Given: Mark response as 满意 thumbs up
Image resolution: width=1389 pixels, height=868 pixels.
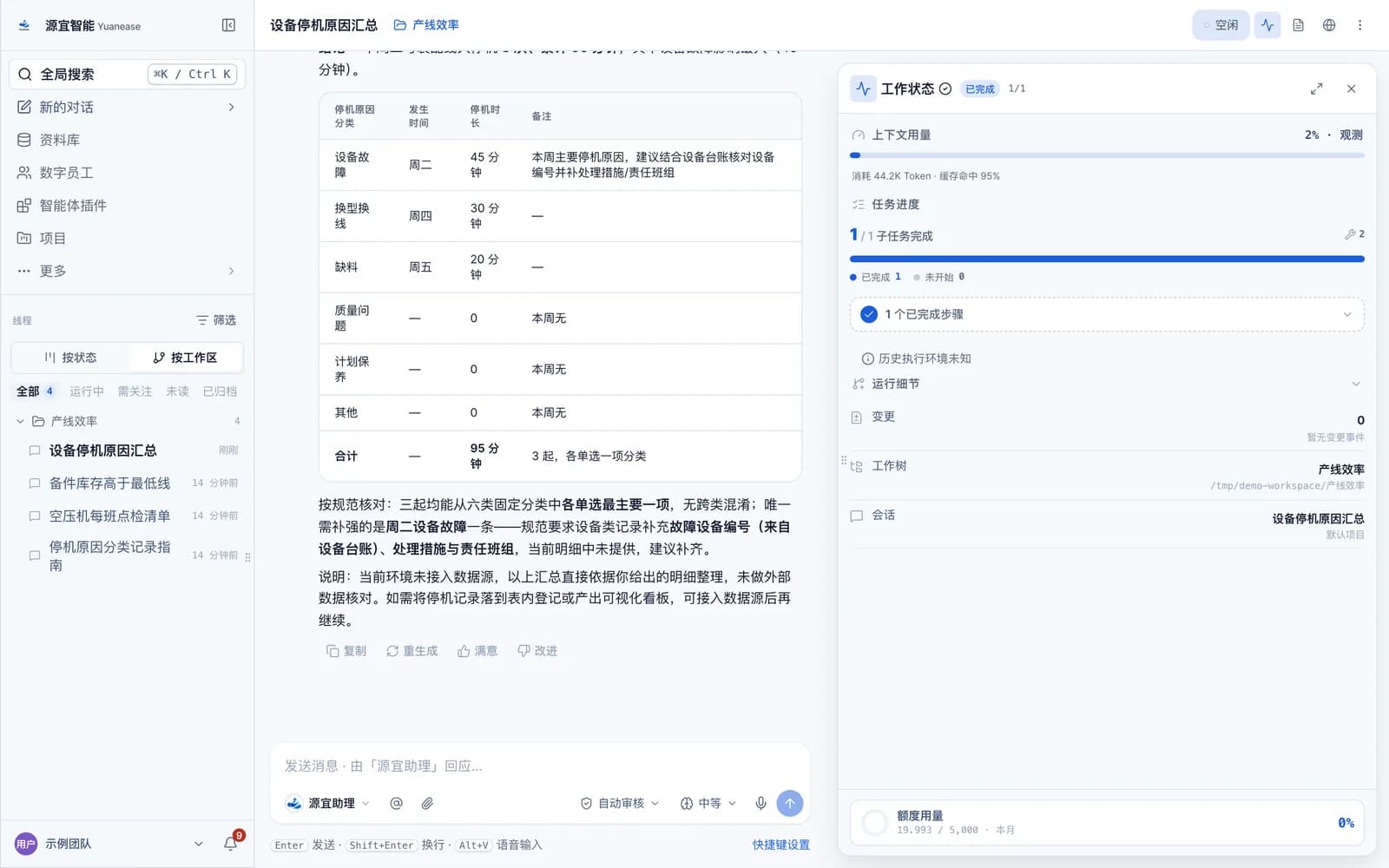Looking at the screenshot, I should tap(477, 651).
